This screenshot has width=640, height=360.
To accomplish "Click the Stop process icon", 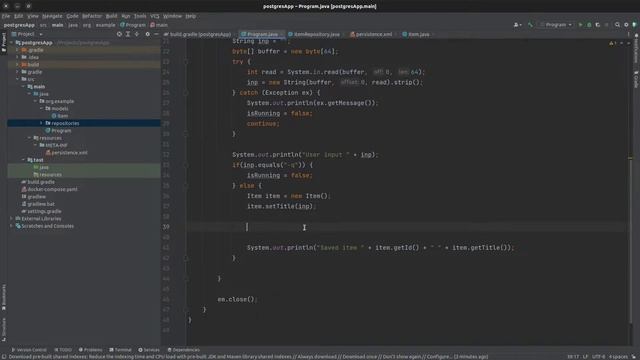I will point(606,25).
